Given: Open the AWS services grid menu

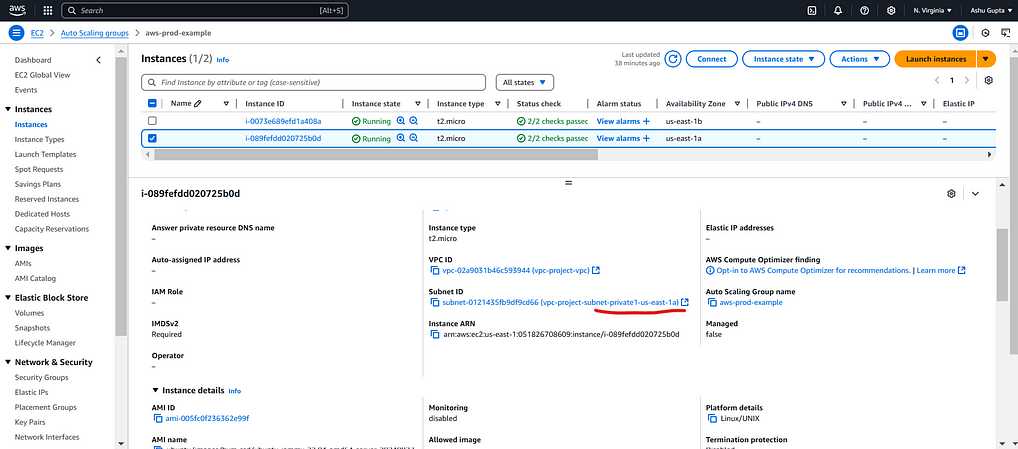Looking at the screenshot, I should tap(47, 10).
